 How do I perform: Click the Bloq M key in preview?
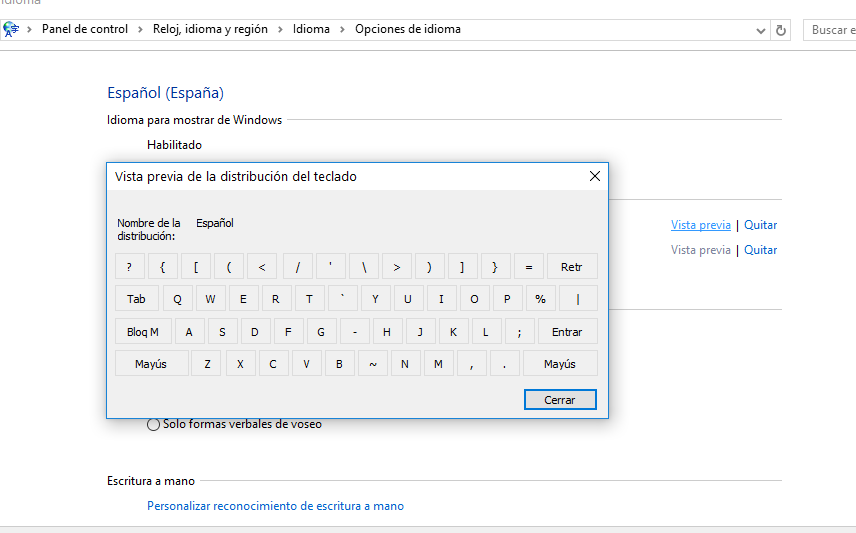tap(143, 331)
